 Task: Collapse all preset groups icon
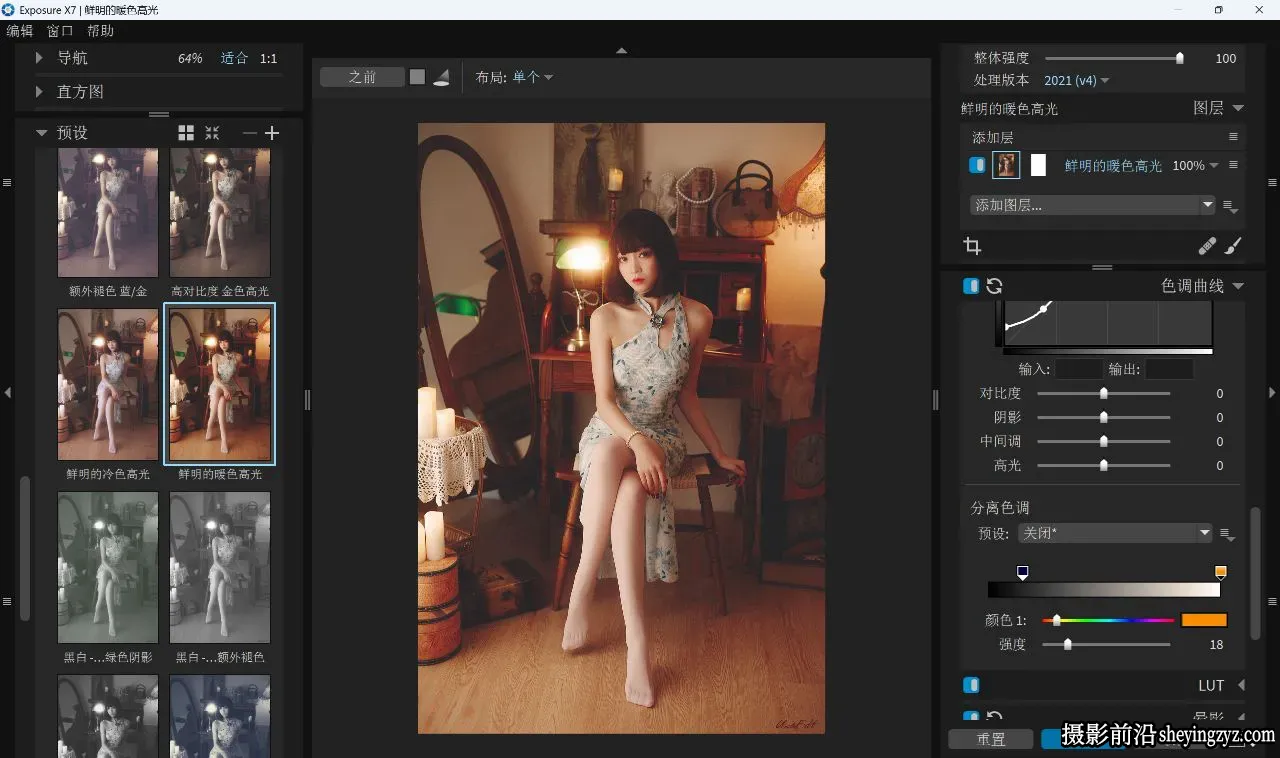[x=212, y=133]
